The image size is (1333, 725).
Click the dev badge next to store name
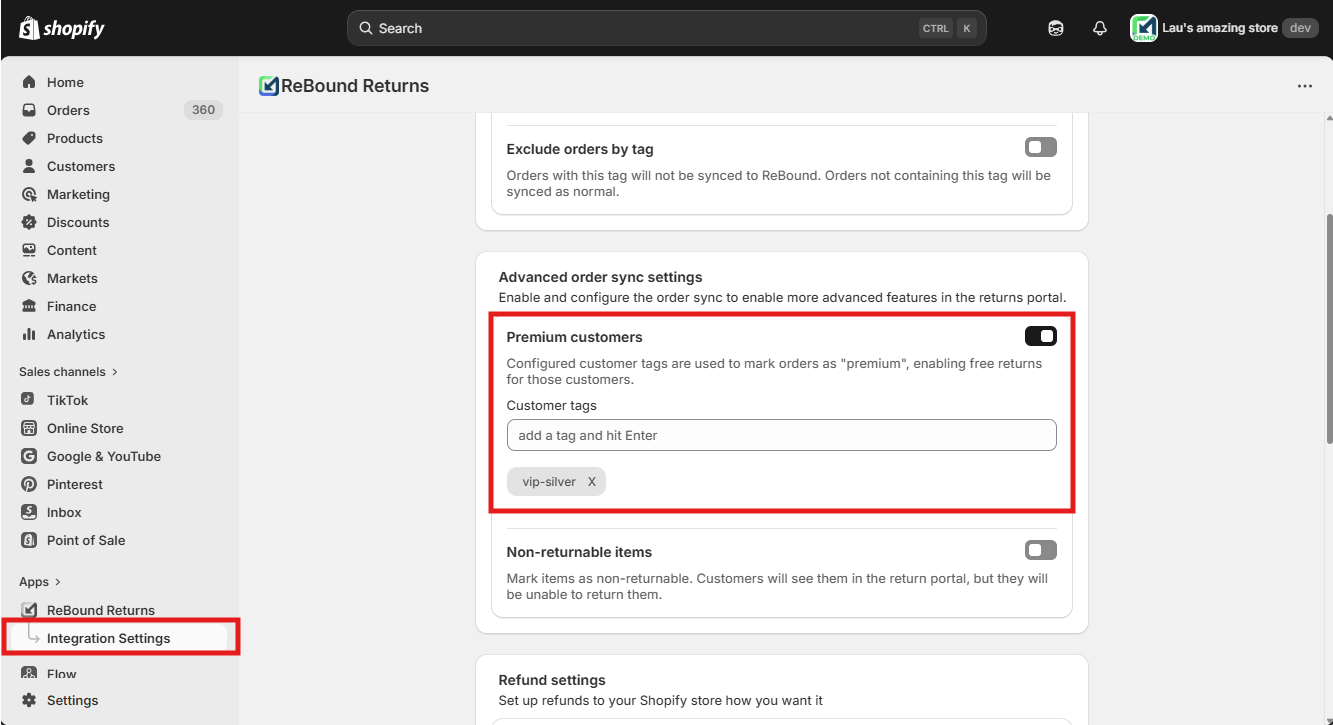1300,28
